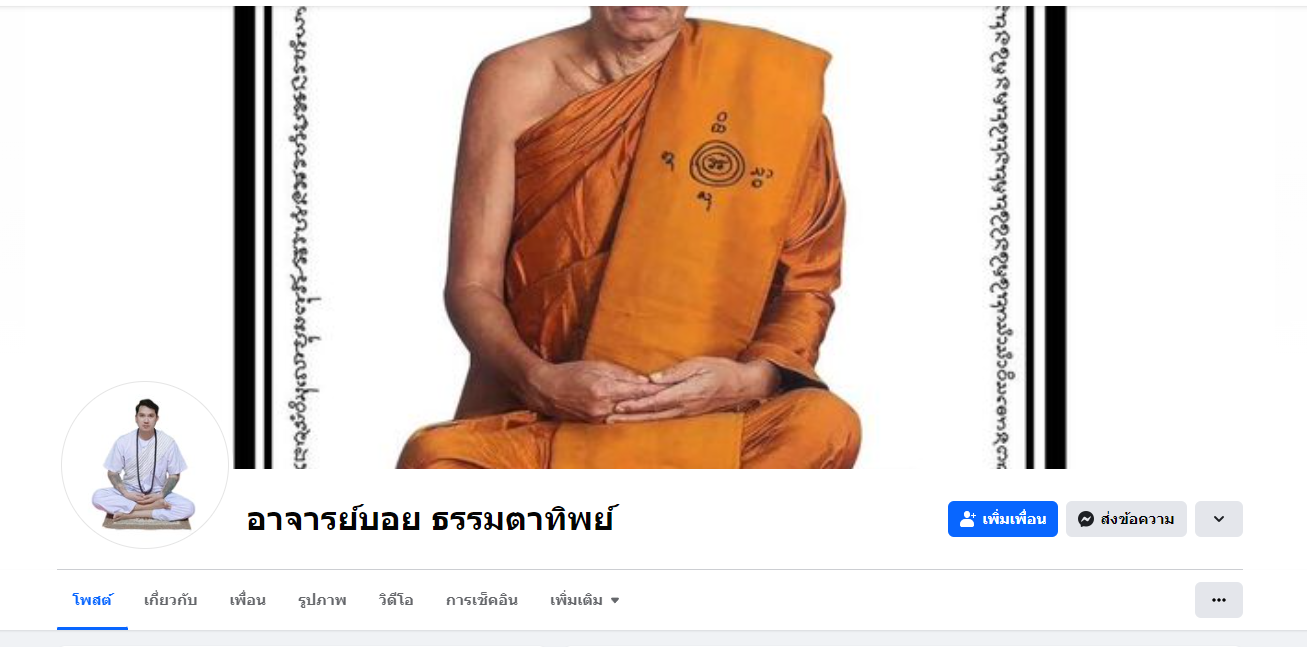The image size is (1307, 647).
Task: Click the profile name อาจารย์บอย ธรรมดาทิพย์
Action: [429, 520]
